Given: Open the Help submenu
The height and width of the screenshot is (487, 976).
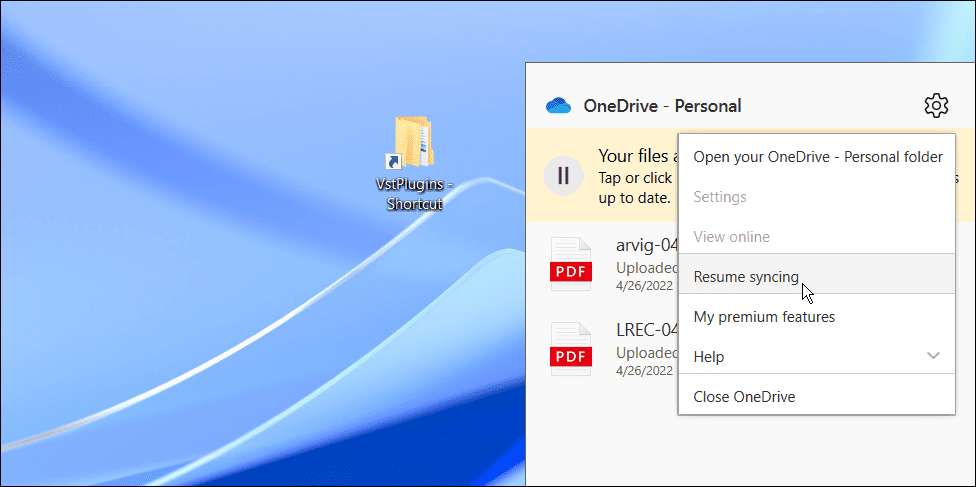Looking at the screenshot, I should 817,356.
